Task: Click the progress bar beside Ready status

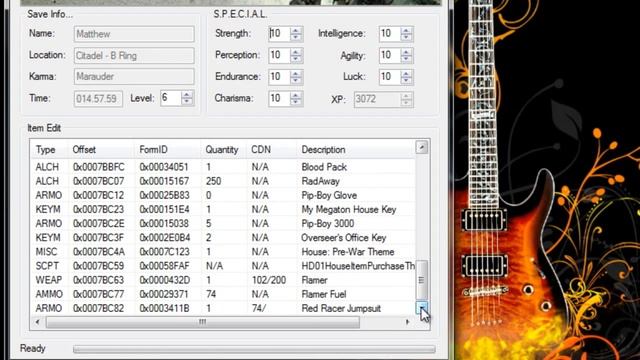Action: tap(254, 349)
